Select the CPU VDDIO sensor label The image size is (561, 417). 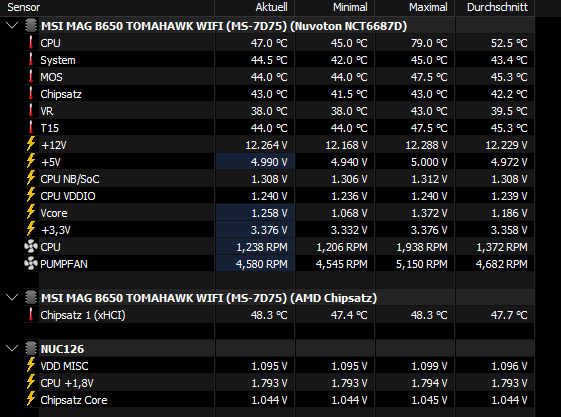pos(68,196)
